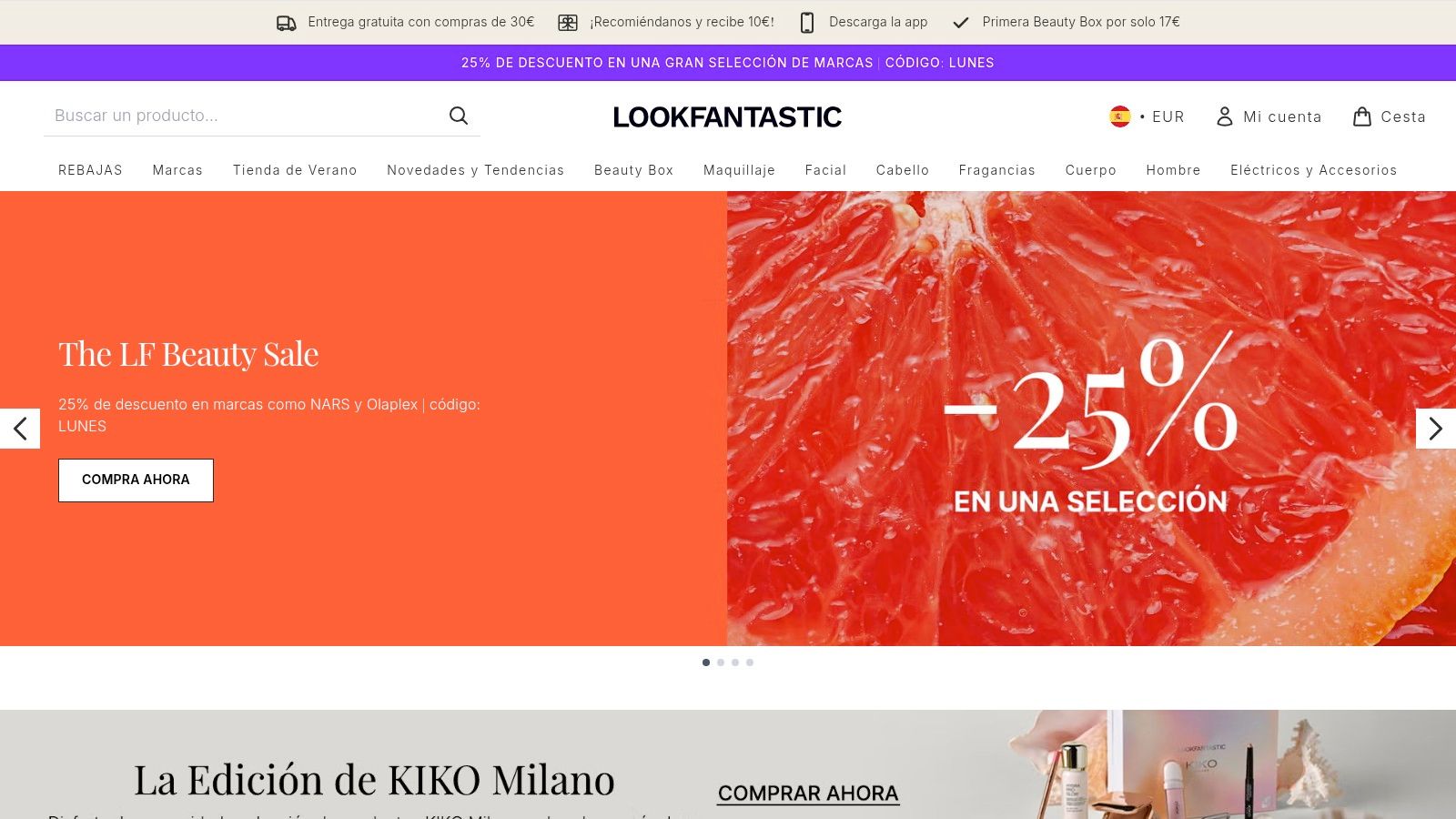Select the third carousel dot
Image resolution: width=1456 pixels, height=819 pixels.
pos(735,662)
